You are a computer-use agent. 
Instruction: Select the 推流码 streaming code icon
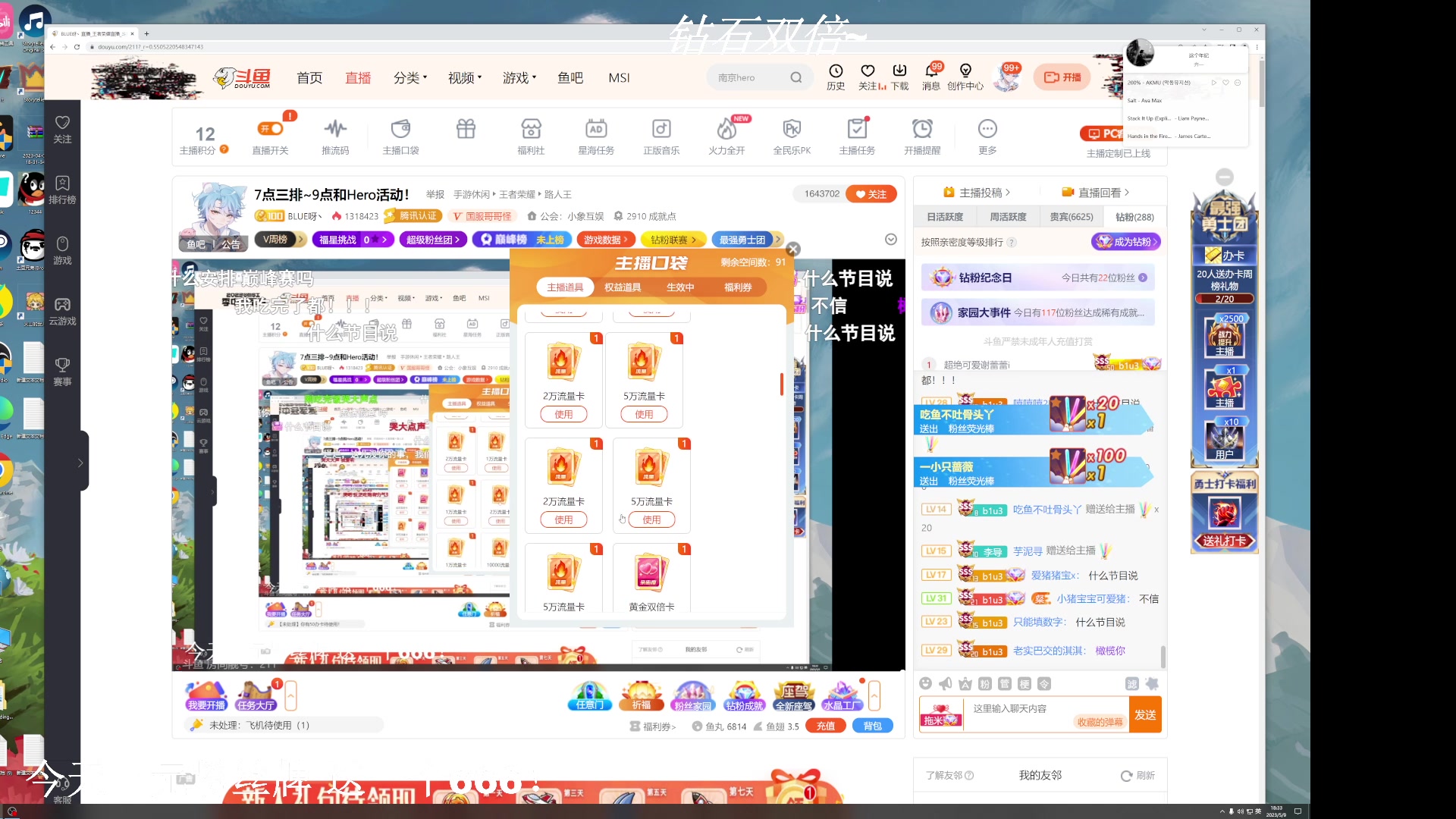point(335,135)
